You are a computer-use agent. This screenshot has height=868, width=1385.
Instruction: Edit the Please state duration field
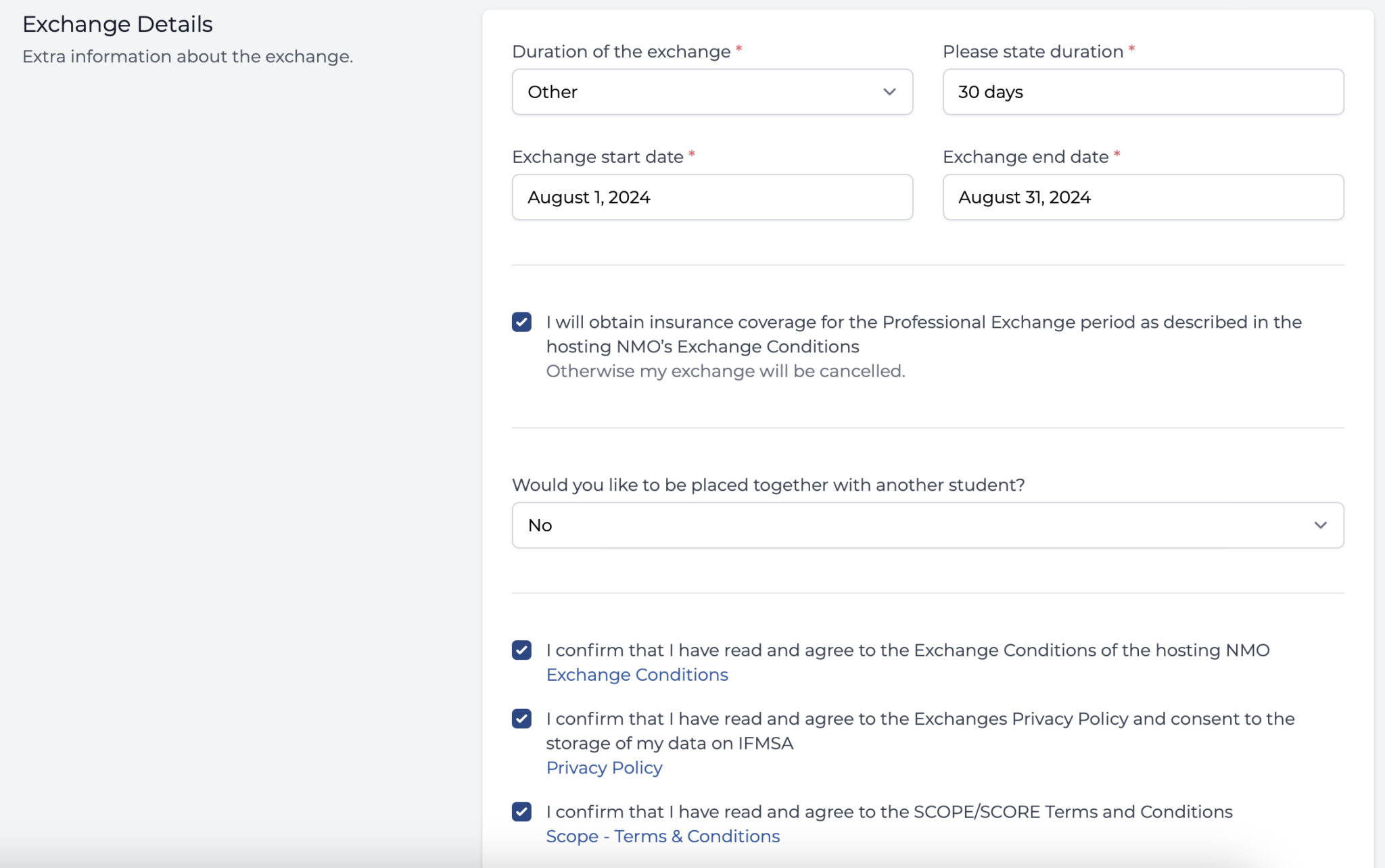pos(1143,92)
